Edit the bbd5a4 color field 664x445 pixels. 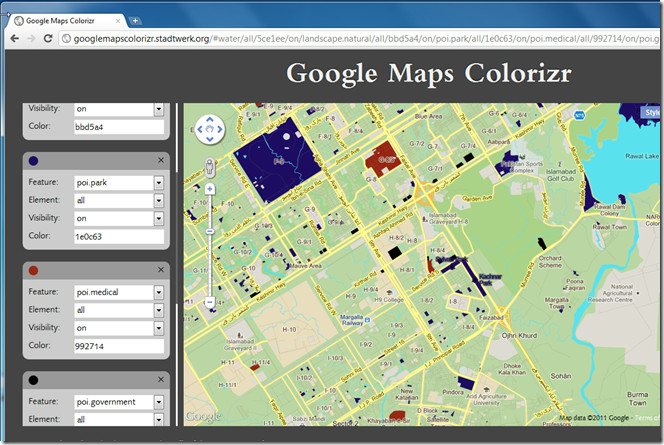[x=119, y=127]
